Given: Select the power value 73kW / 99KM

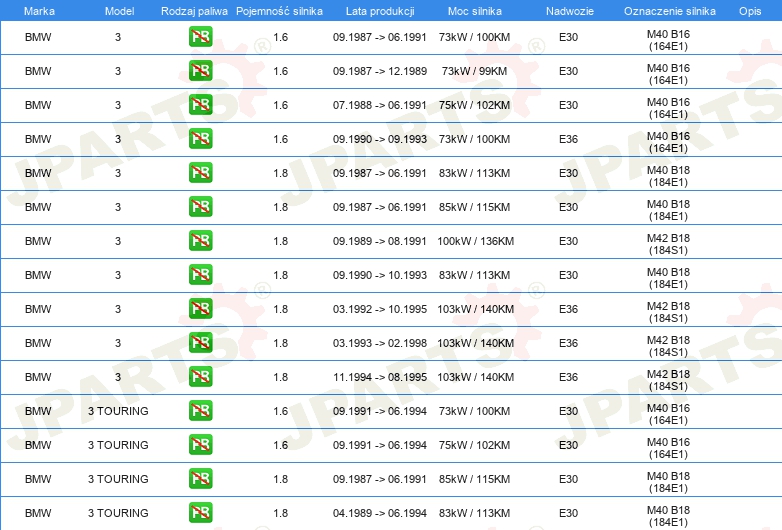Looking at the screenshot, I should click(x=474, y=71).
